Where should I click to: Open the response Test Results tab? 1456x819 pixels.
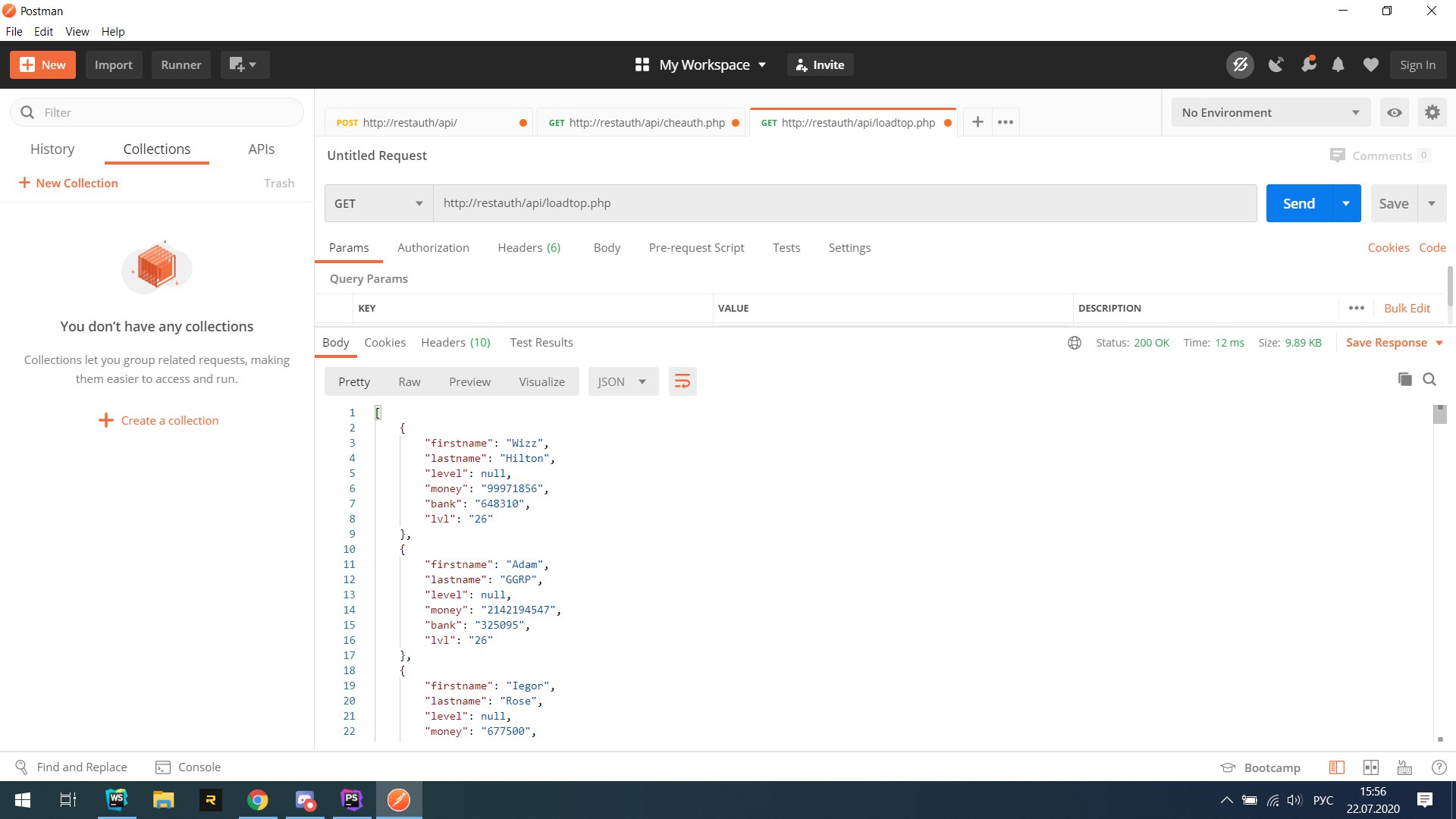tap(541, 343)
